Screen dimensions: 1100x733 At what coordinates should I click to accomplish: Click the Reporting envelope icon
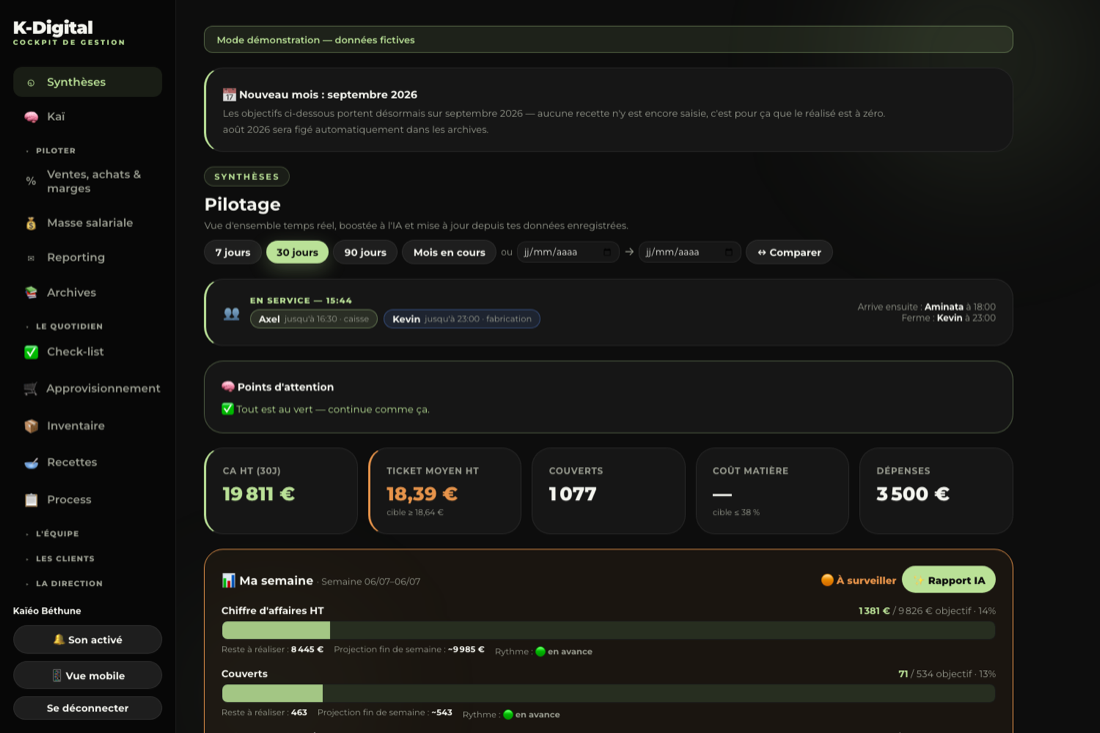tap(31, 258)
